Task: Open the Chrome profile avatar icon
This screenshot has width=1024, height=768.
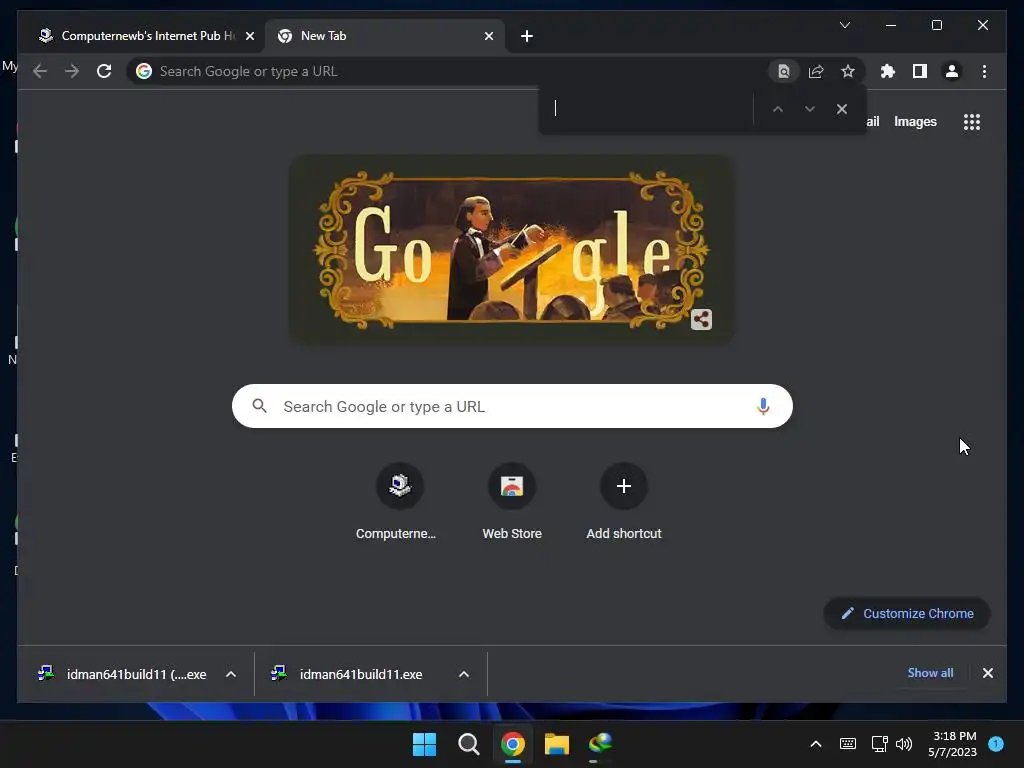Action: click(x=952, y=71)
